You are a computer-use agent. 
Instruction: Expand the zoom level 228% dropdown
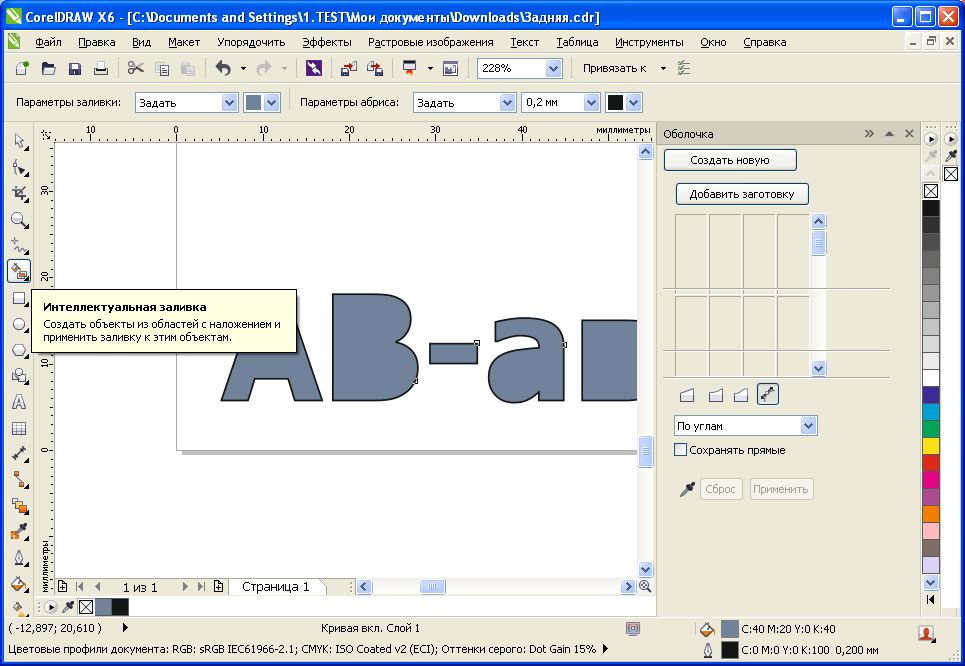click(553, 69)
